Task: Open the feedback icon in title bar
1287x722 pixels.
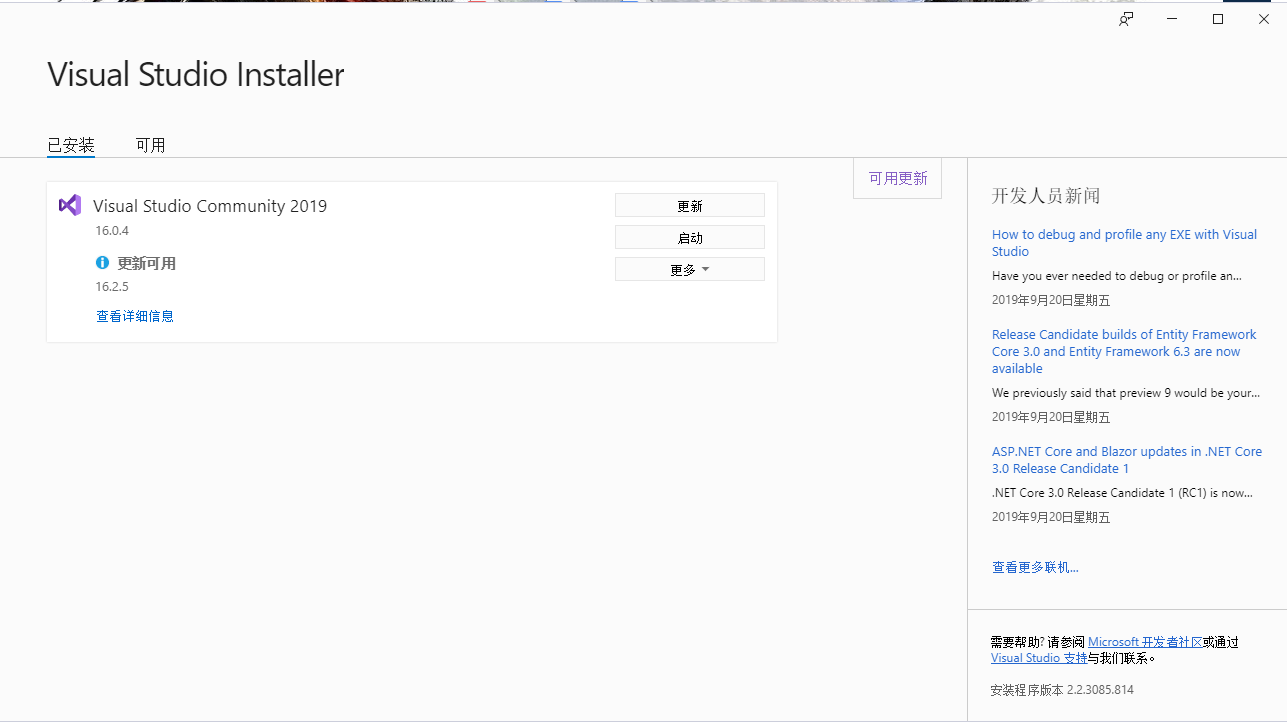Action: point(1126,19)
